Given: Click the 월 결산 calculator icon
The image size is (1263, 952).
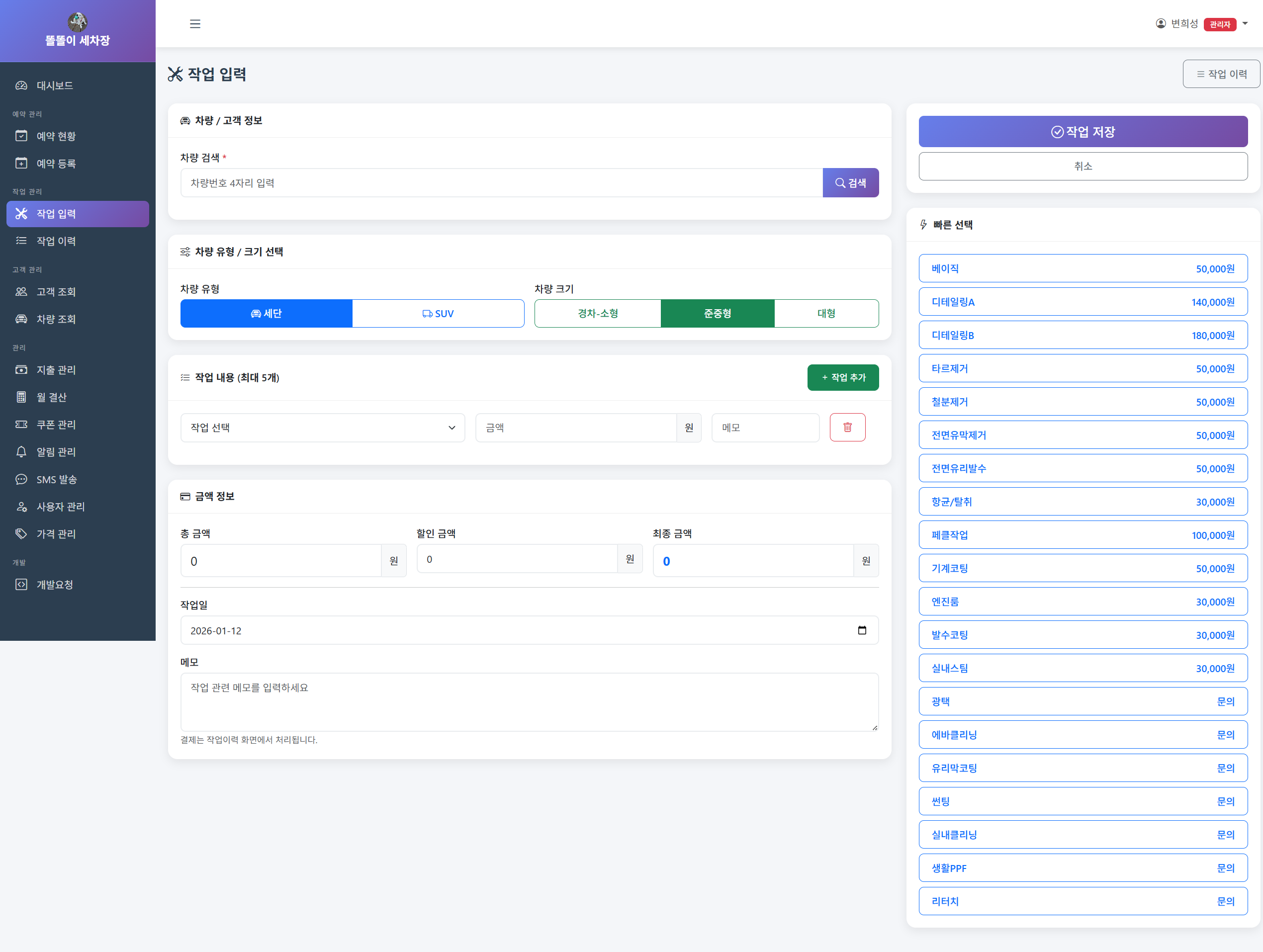Looking at the screenshot, I should (x=21, y=397).
